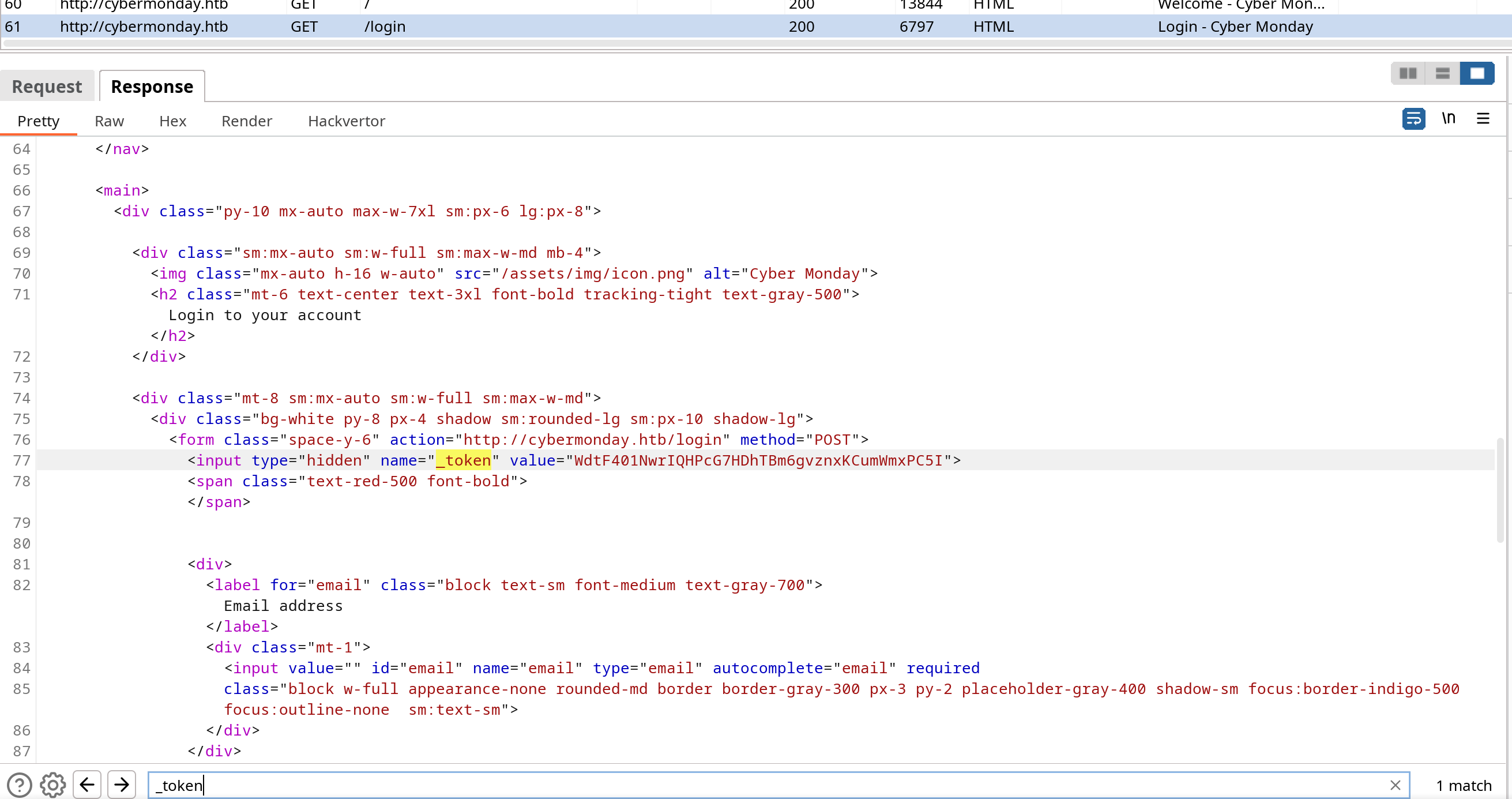Select the combined tabbed layout icon
Image resolution: width=1512 pixels, height=799 pixels.
pos(1477,73)
